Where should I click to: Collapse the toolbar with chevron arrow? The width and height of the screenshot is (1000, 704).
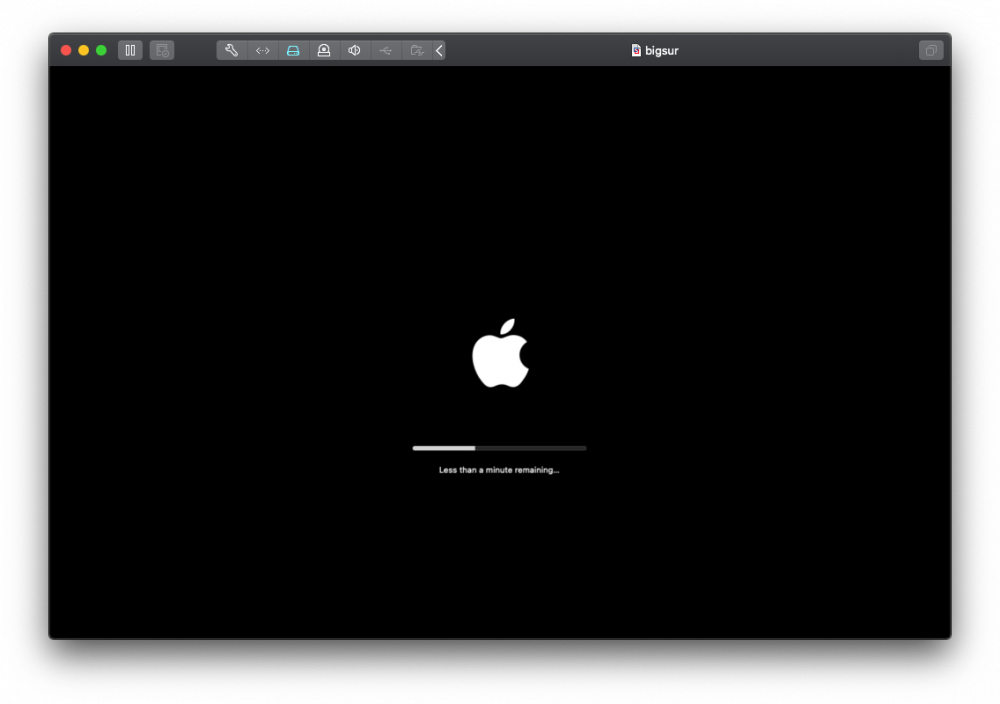click(x=439, y=50)
